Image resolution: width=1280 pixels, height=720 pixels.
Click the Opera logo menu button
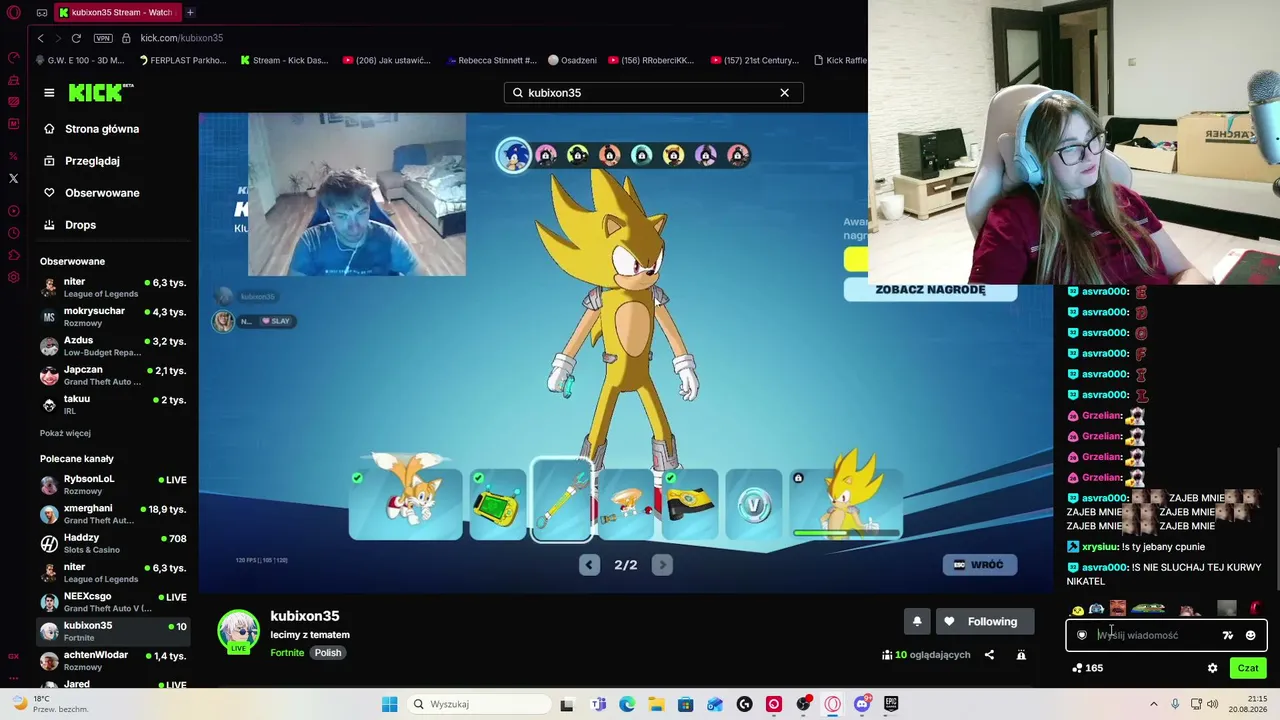pyautogui.click(x=14, y=13)
